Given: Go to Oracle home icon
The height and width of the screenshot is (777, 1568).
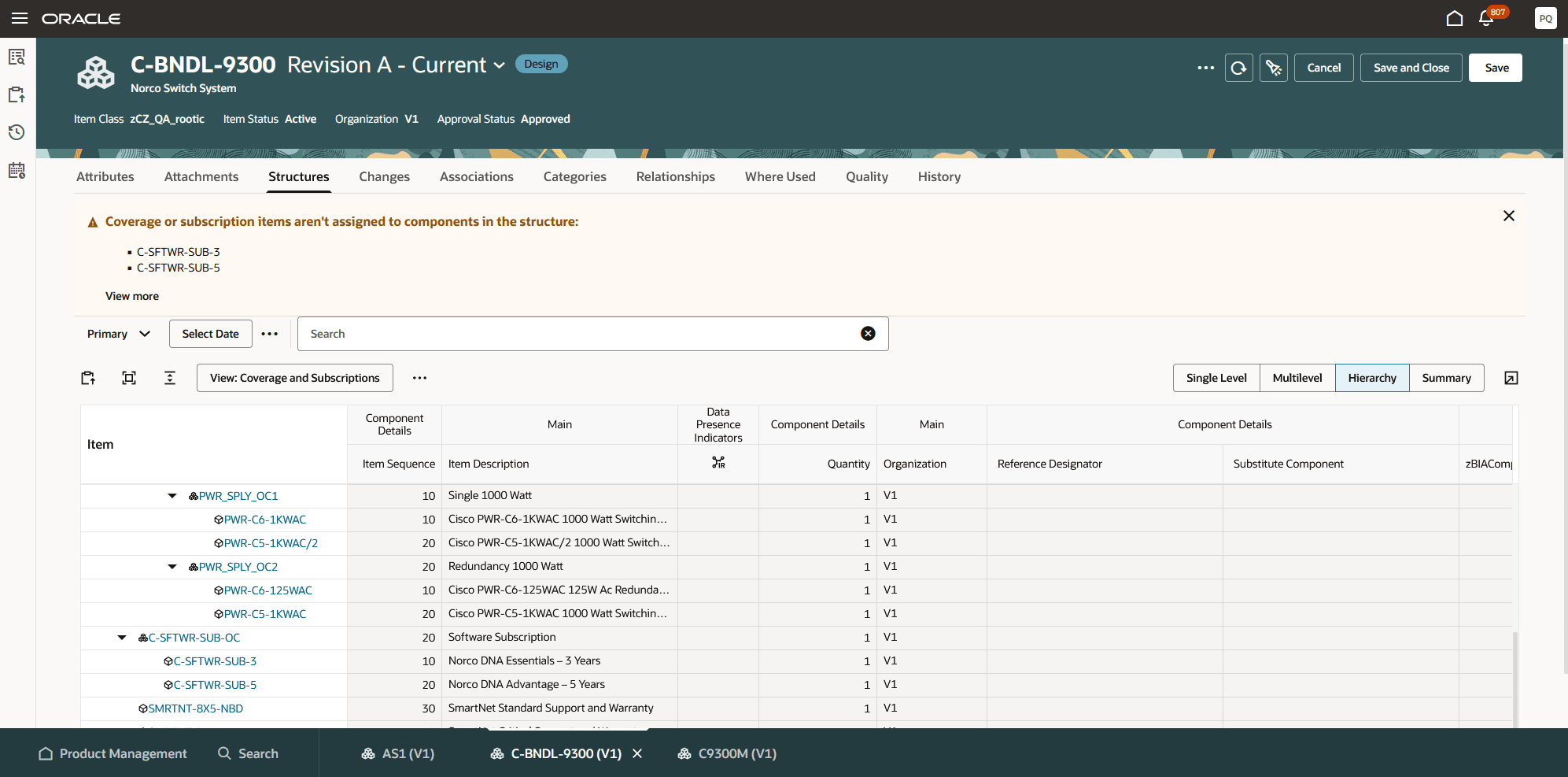Looking at the screenshot, I should click(1455, 18).
